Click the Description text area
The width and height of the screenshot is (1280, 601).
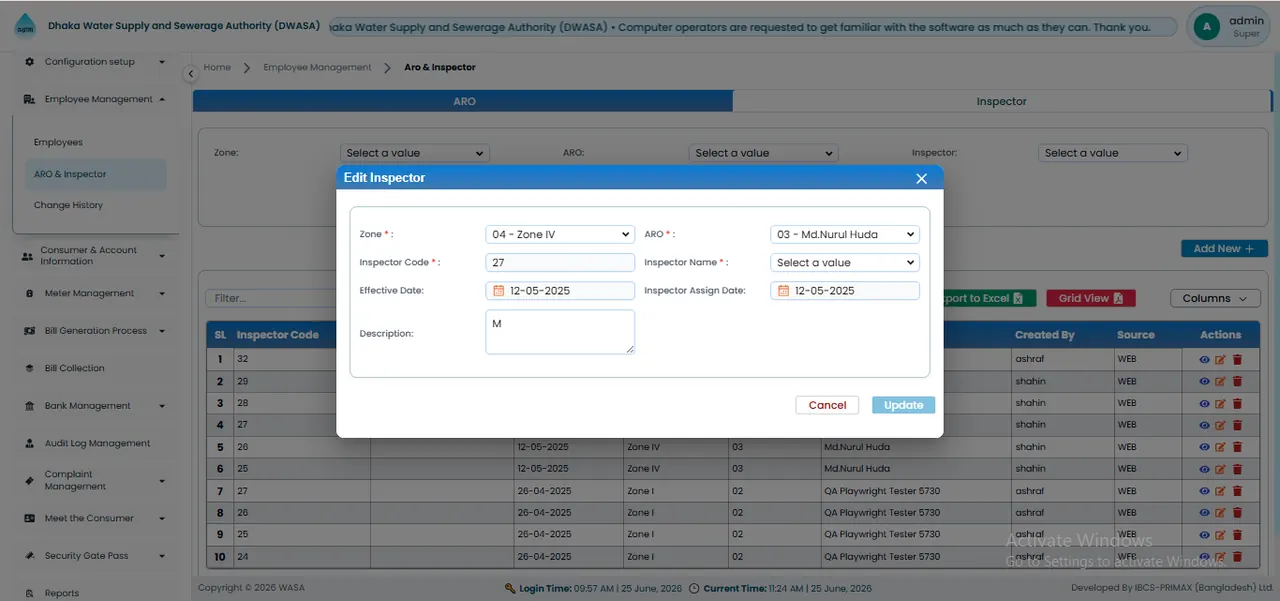click(x=560, y=332)
